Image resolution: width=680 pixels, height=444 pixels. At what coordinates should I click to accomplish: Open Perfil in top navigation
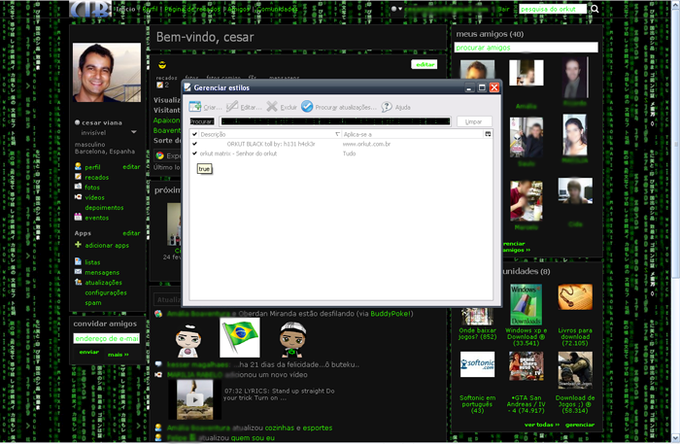pyautogui.click(x=150, y=9)
